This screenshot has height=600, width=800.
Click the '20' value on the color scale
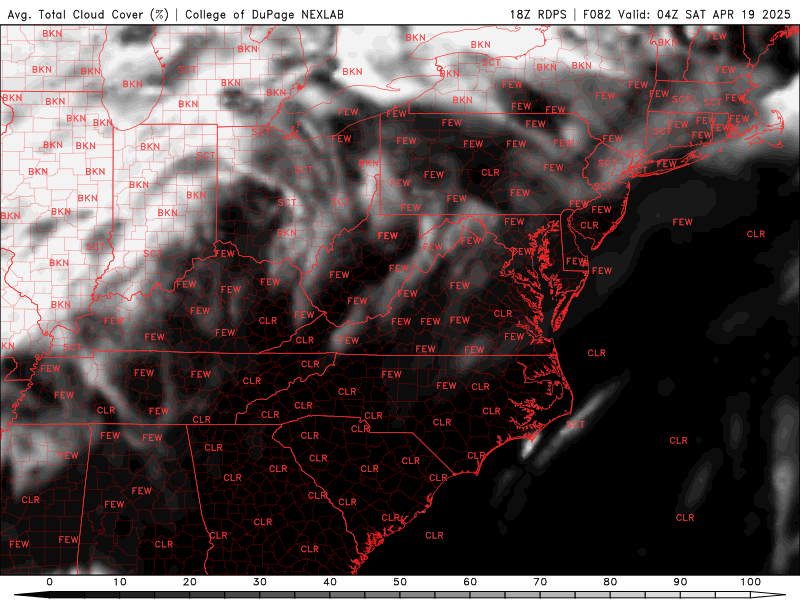[x=190, y=582]
